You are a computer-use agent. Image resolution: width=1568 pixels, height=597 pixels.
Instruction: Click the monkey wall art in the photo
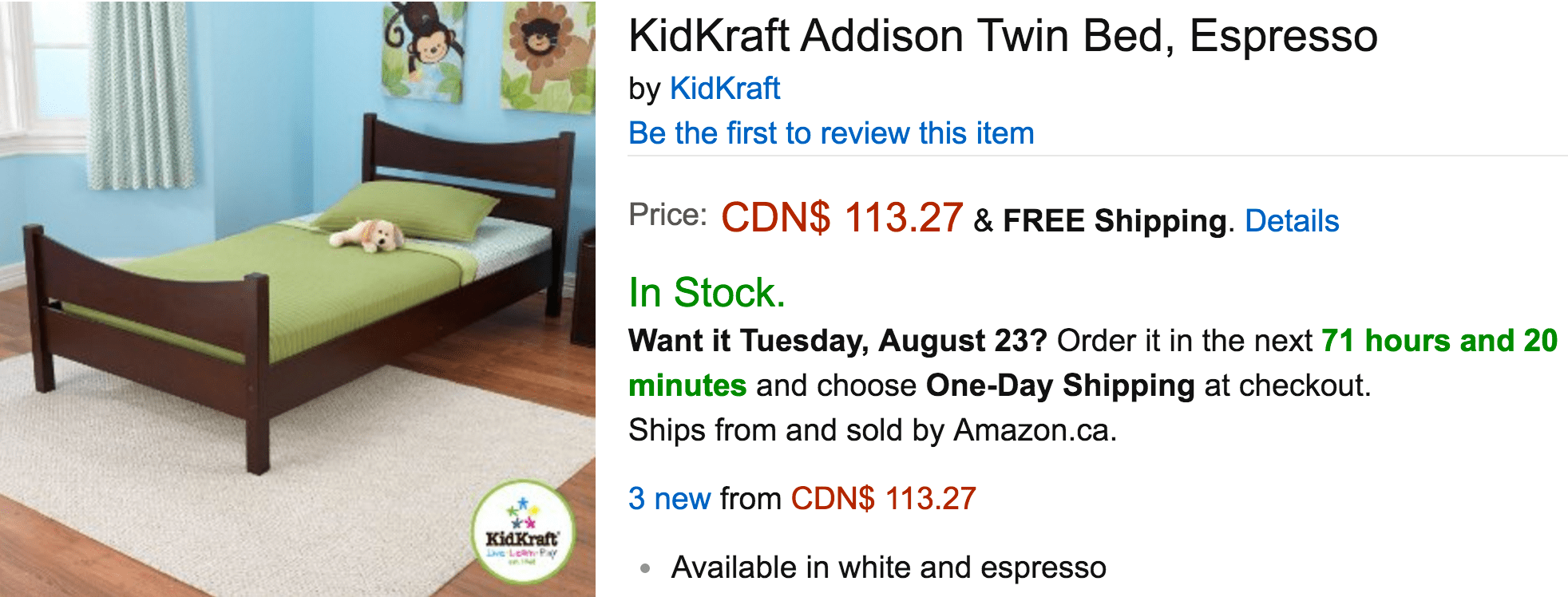coord(422,49)
